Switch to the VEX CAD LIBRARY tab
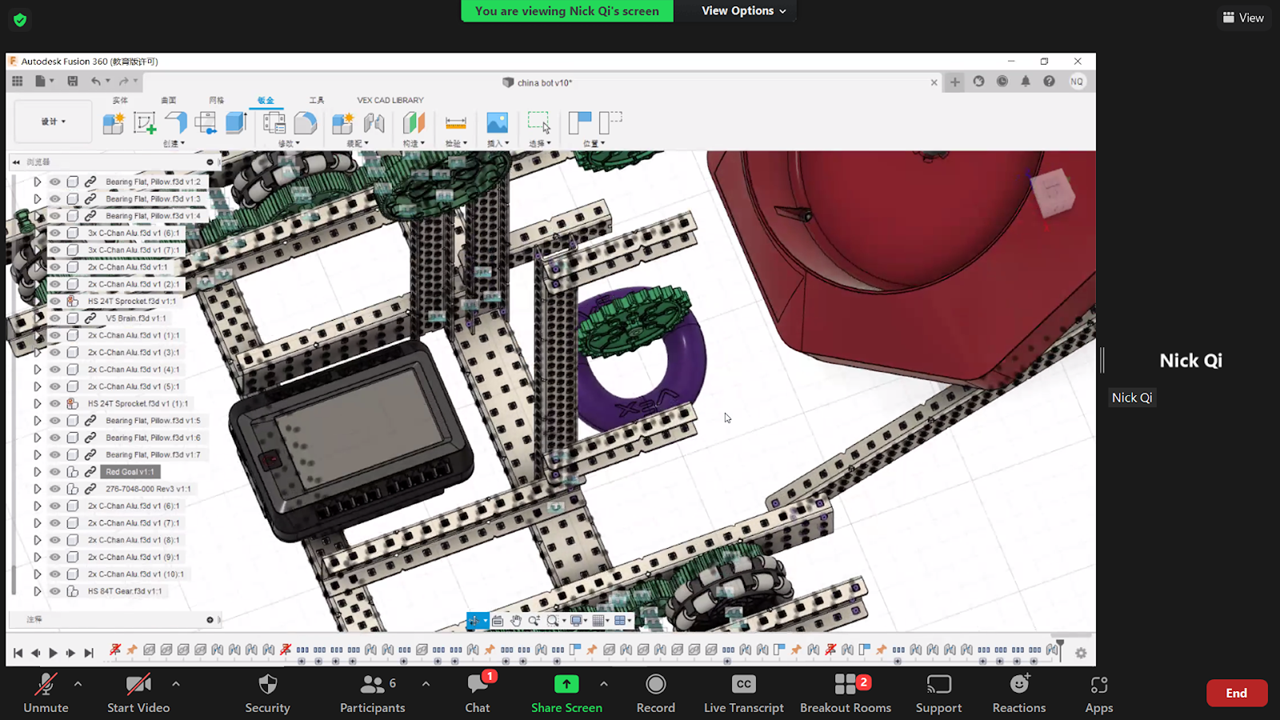1280x720 pixels. (390, 100)
